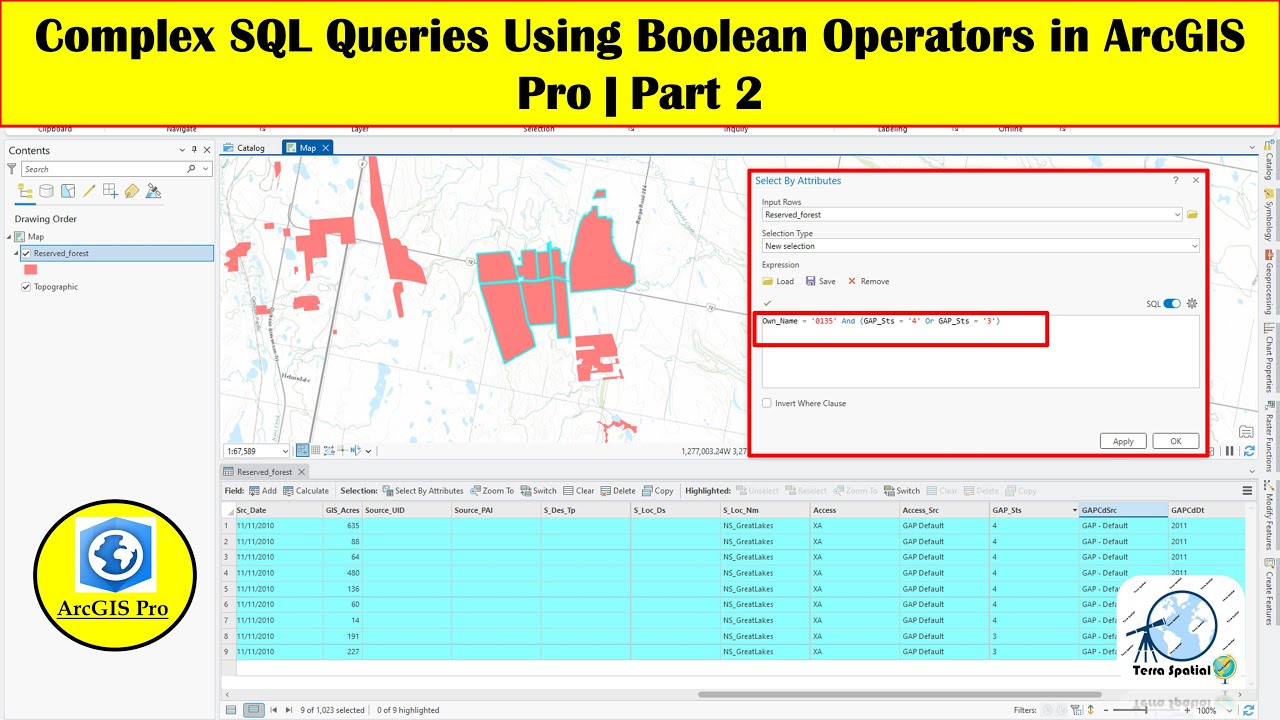Remove the expression clause
The height and width of the screenshot is (720, 1280).
pyautogui.click(x=868, y=281)
